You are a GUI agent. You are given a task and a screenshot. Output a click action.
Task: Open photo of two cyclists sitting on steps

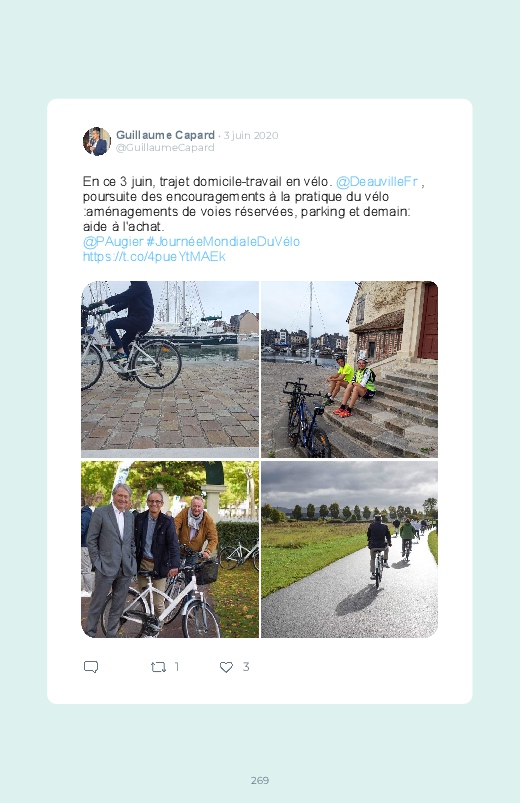point(349,369)
